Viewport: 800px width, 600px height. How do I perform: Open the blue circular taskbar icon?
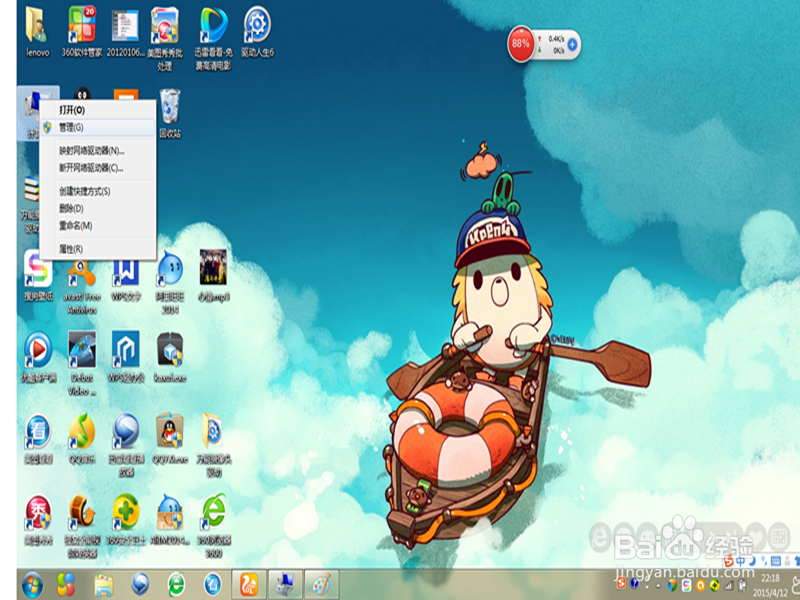[x=213, y=585]
